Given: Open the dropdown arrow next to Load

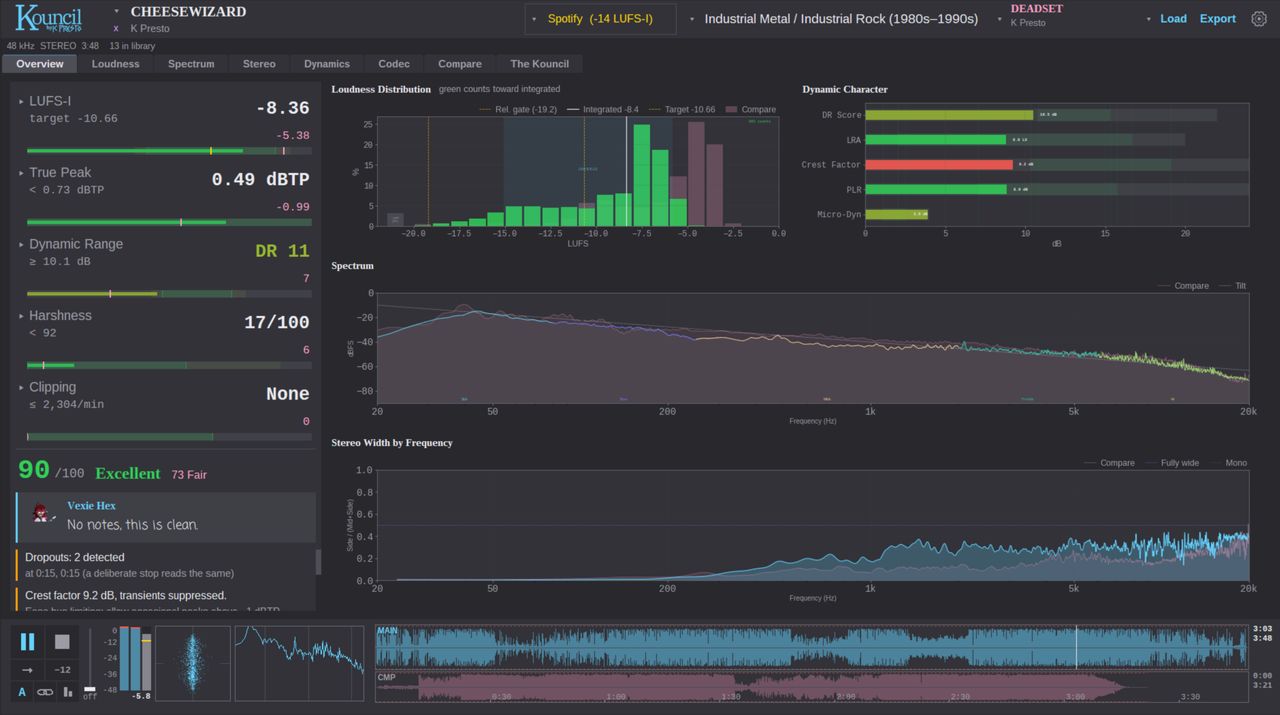Looking at the screenshot, I should (1149, 19).
